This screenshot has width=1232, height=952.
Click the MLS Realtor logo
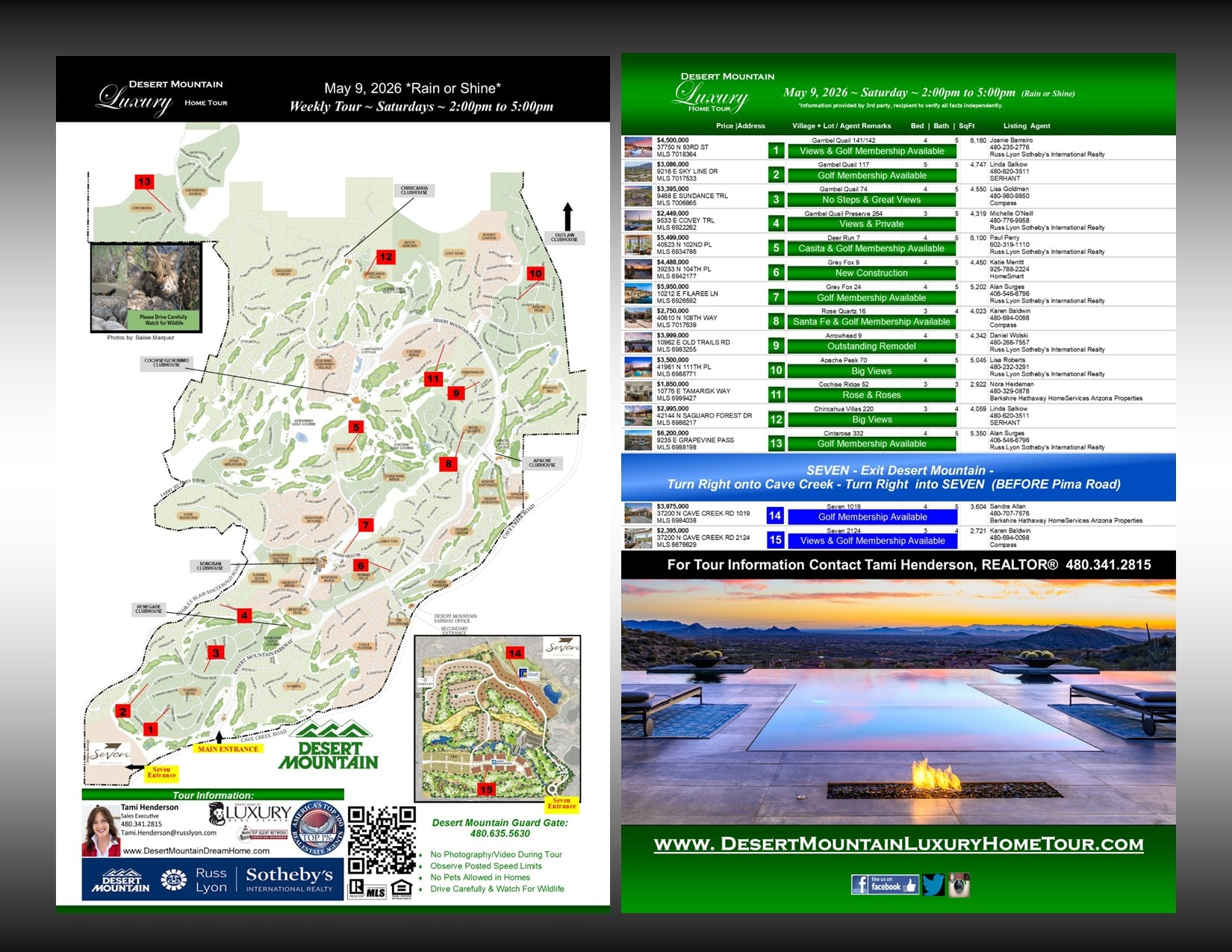click(x=367, y=889)
